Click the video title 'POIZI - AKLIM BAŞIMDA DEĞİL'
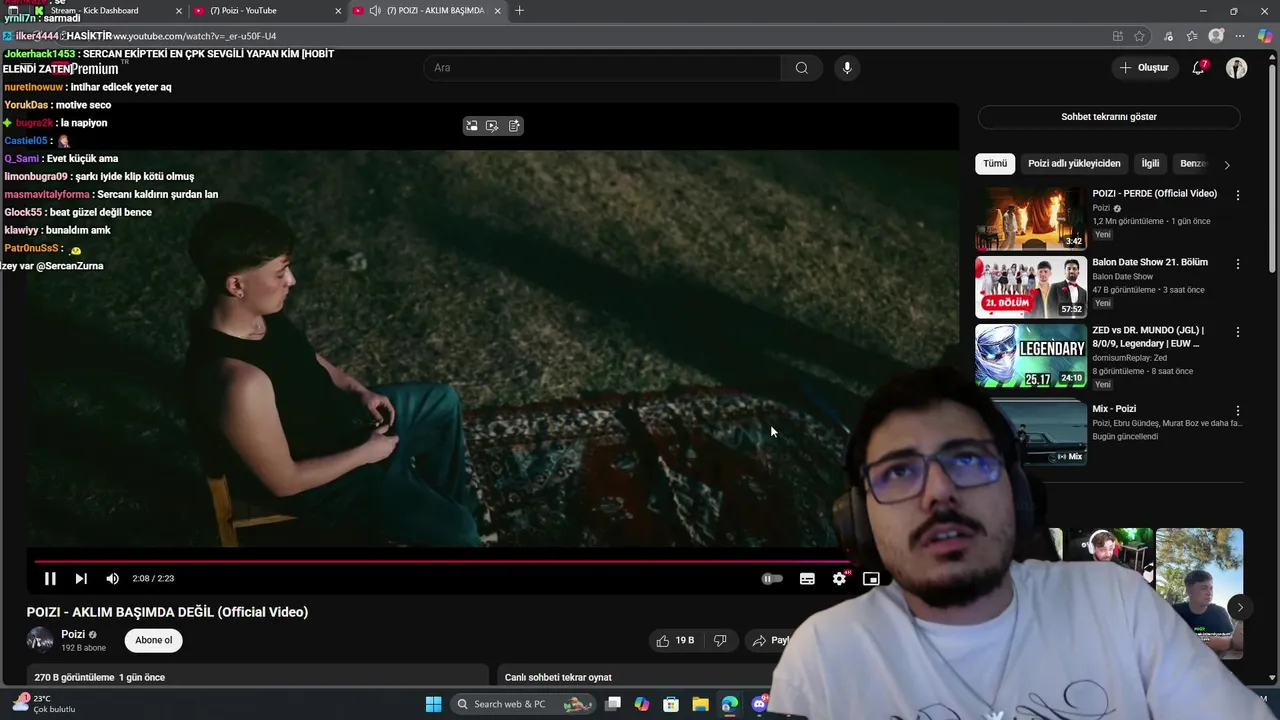 point(167,612)
